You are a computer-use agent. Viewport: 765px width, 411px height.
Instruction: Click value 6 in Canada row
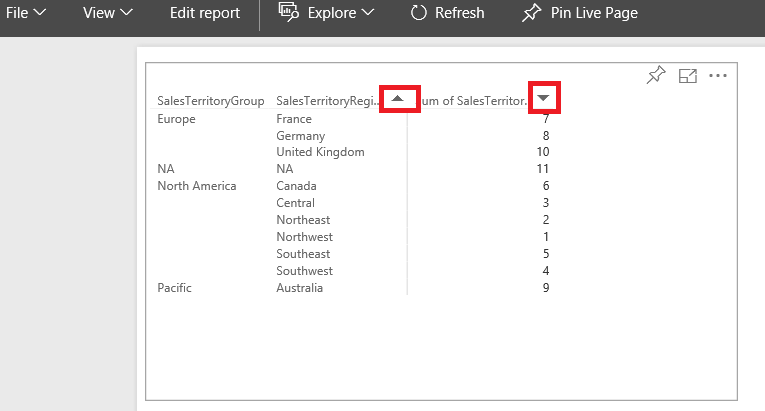click(x=546, y=186)
